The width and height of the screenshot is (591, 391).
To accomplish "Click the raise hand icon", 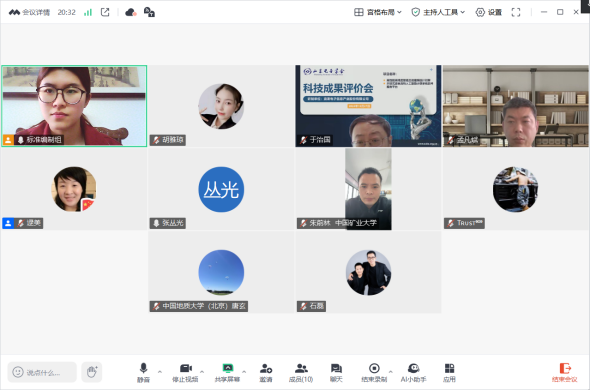I will pyautogui.click(x=92, y=372).
